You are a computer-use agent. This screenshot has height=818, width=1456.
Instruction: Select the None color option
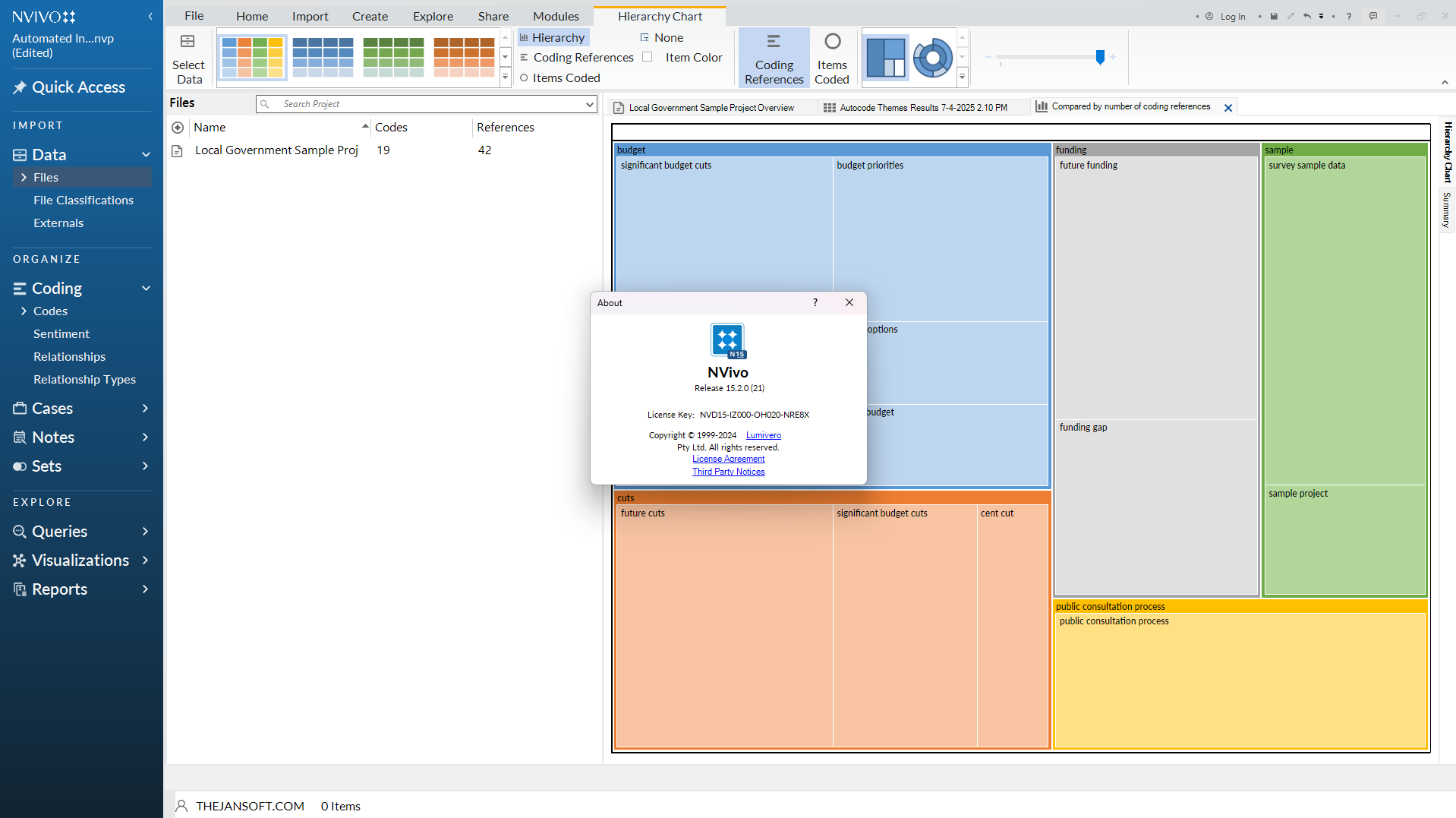(x=661, y=37)
